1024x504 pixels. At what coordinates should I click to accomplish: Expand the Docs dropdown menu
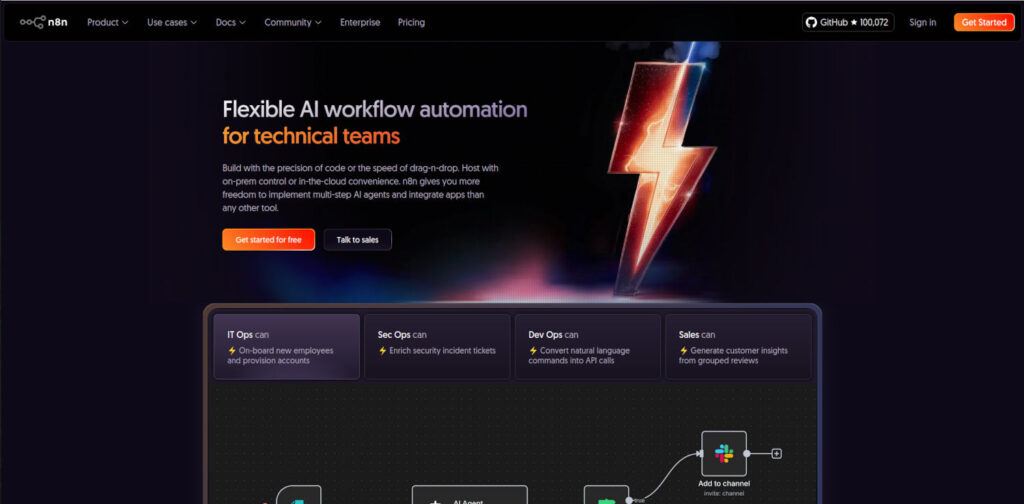point(231,22)
